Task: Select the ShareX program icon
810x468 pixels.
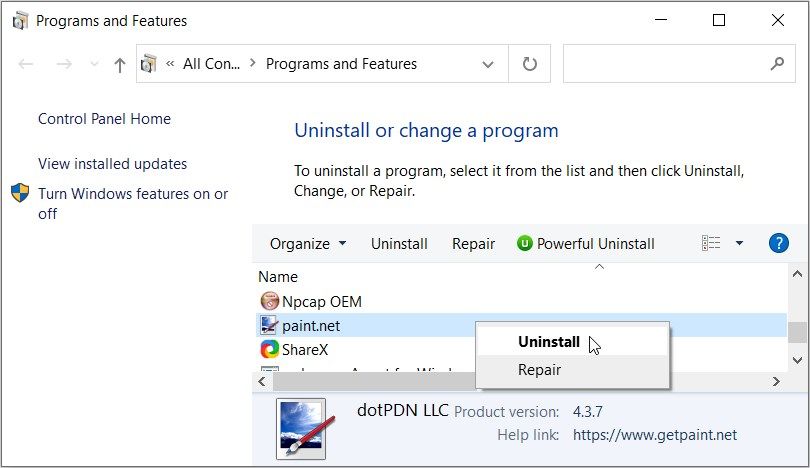Action: [269, 349]
